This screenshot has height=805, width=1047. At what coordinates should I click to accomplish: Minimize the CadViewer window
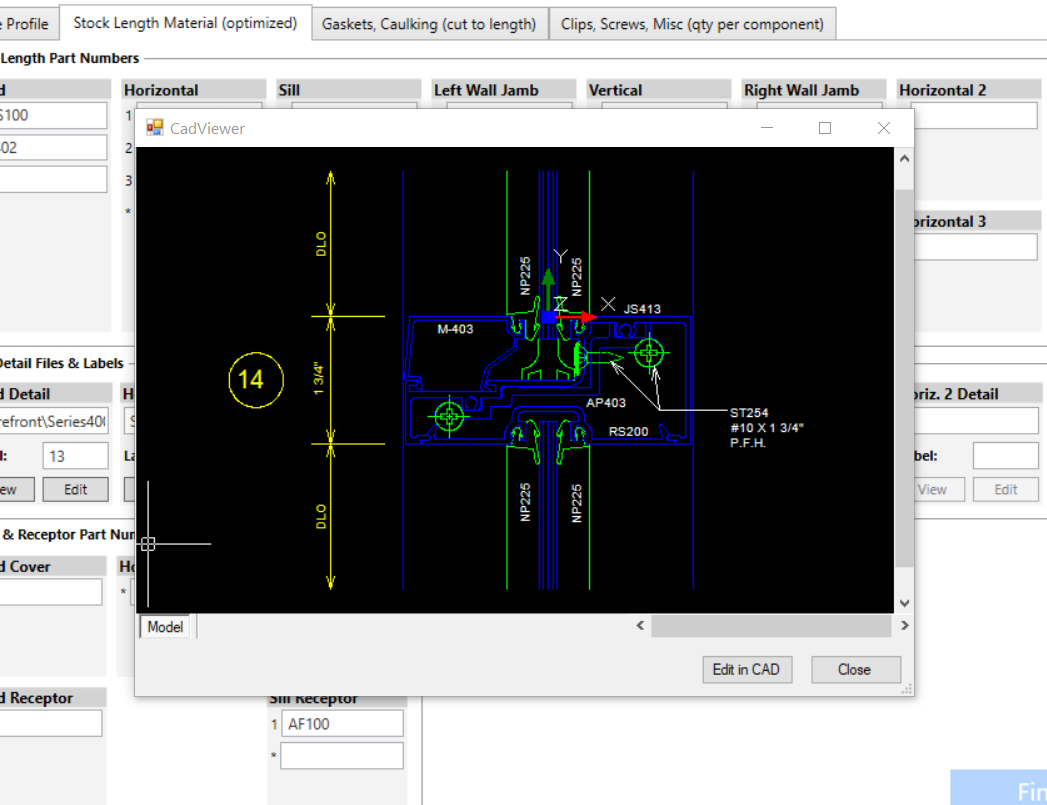pos(767,127)
